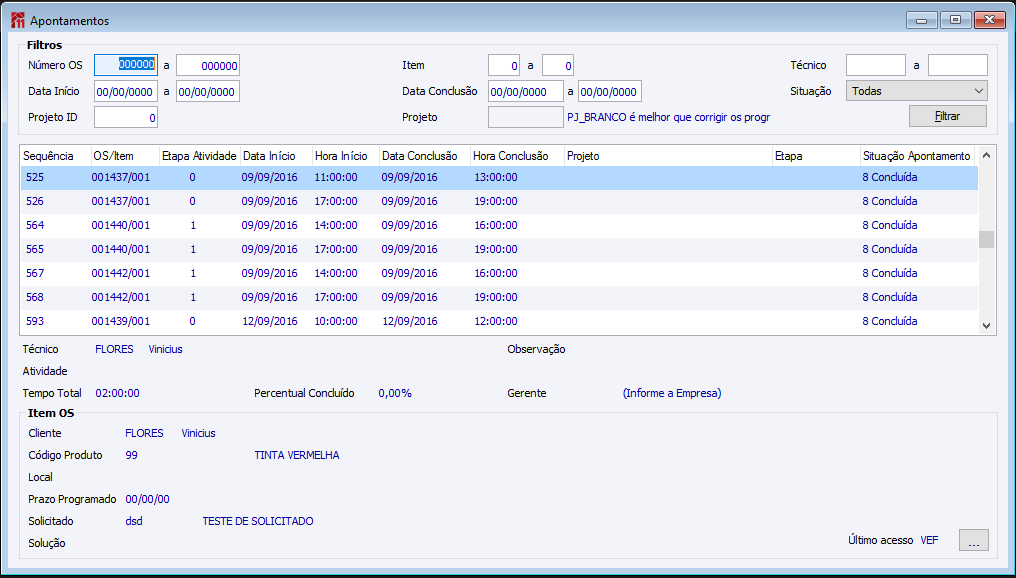Open the Situação dropdown
This screenshot has height=578, width=1016.
pyautogui.click(x=916, y=91)
